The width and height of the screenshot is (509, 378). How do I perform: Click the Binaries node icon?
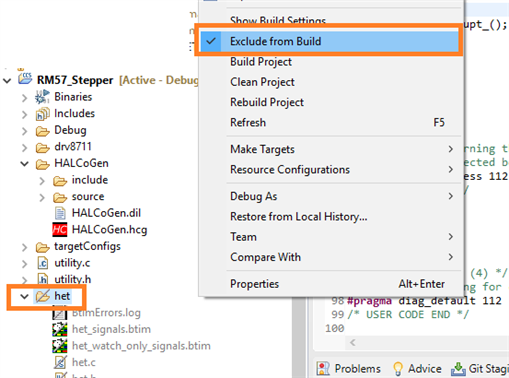42,97
